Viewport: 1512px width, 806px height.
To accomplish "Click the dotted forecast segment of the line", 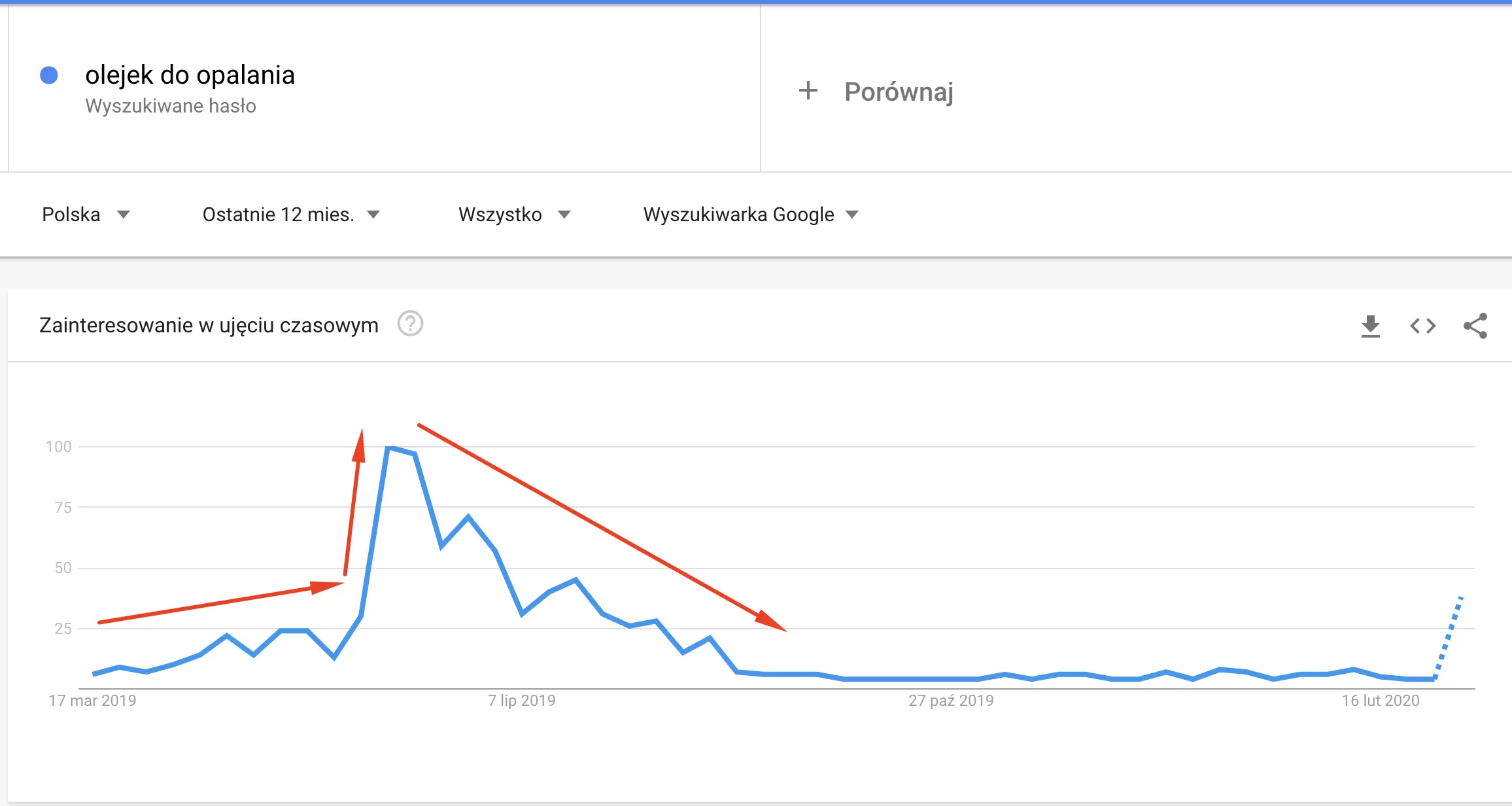I will [1449, 638].
